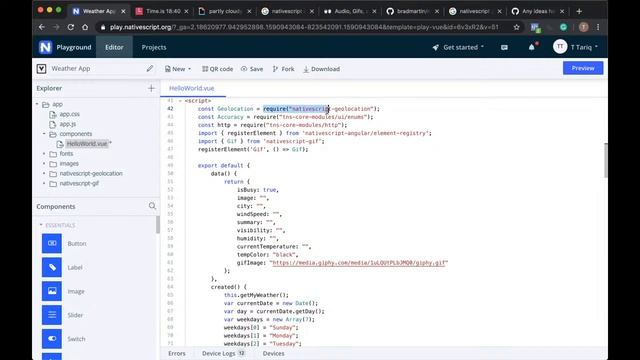Collapse the ESSENTIALS components section
Screen dimensions: 640x360
(41, 225)
